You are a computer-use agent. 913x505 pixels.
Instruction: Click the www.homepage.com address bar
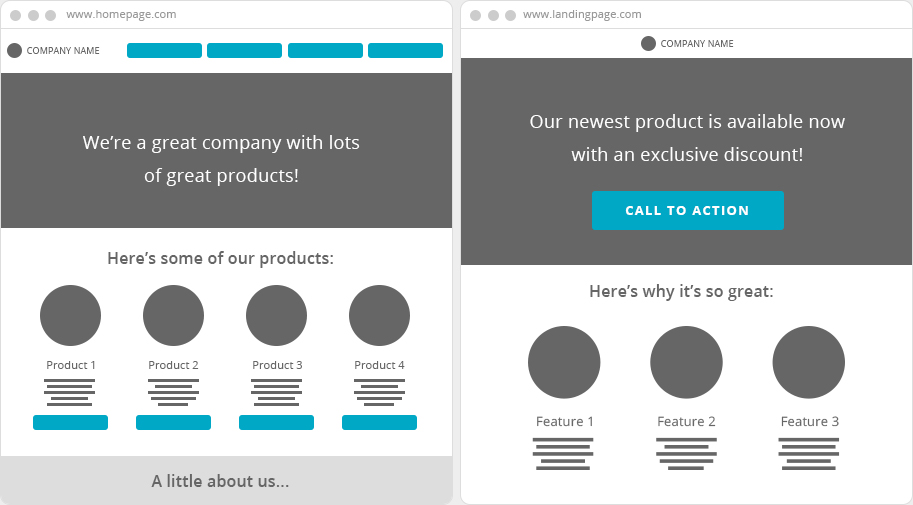(x=121, y=15)
